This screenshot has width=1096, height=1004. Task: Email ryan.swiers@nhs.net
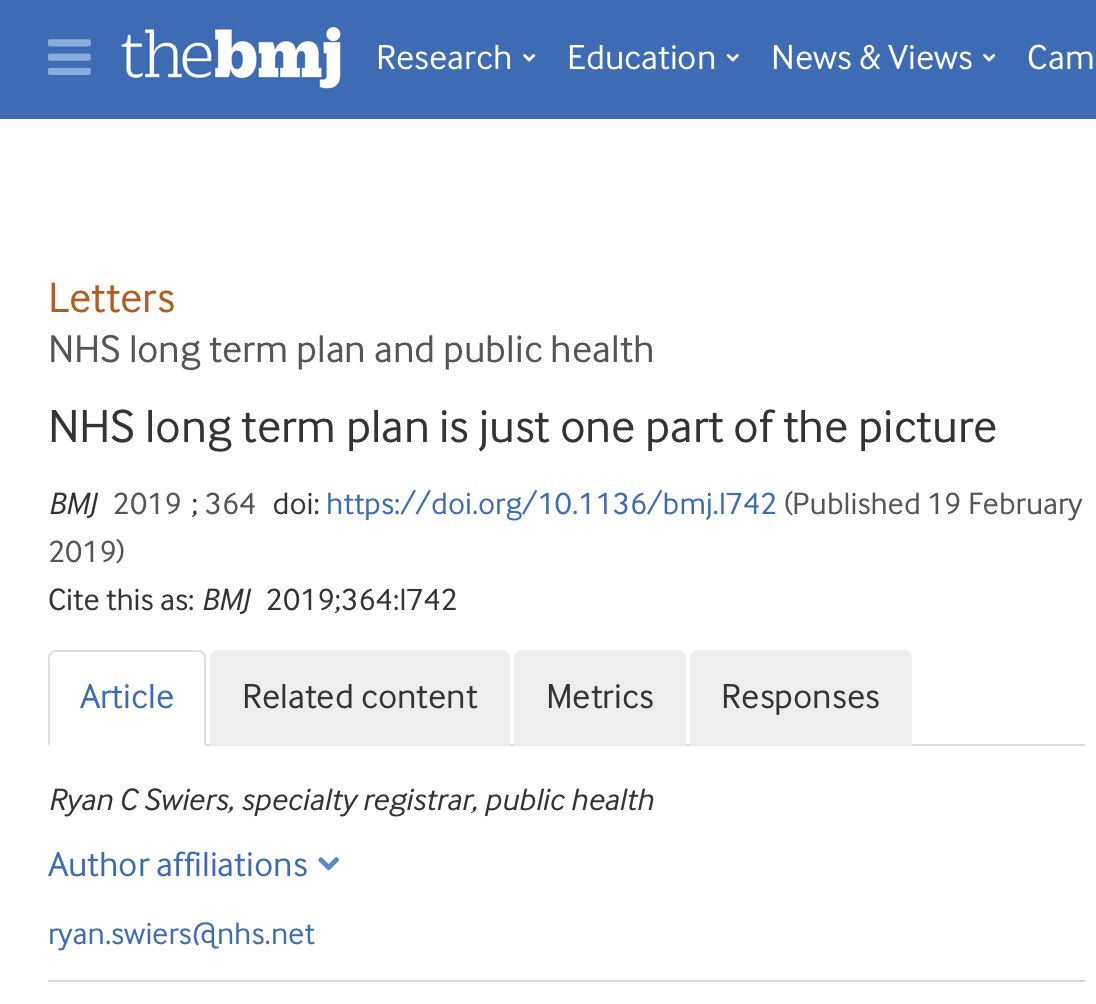pos(182,935)
